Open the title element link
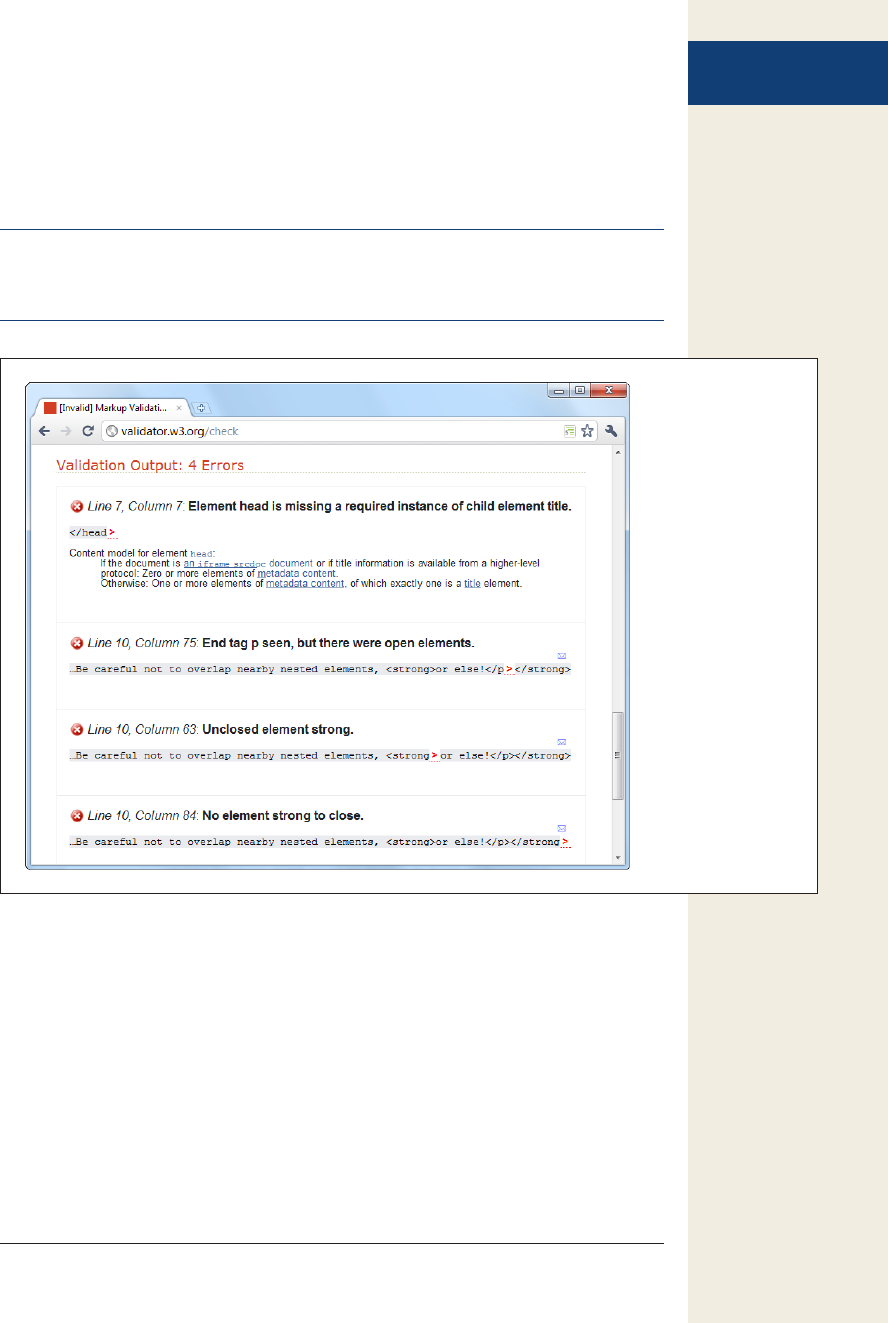 pyautogui.click(x=472, y=583)
